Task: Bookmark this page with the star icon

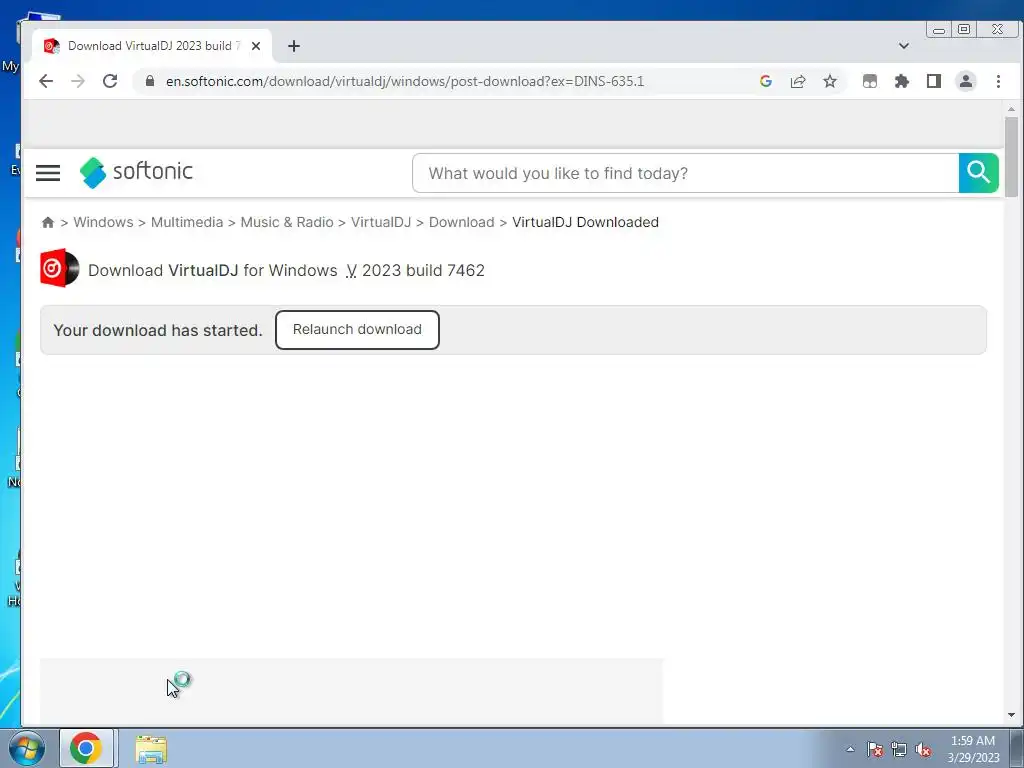Action: 830,81
